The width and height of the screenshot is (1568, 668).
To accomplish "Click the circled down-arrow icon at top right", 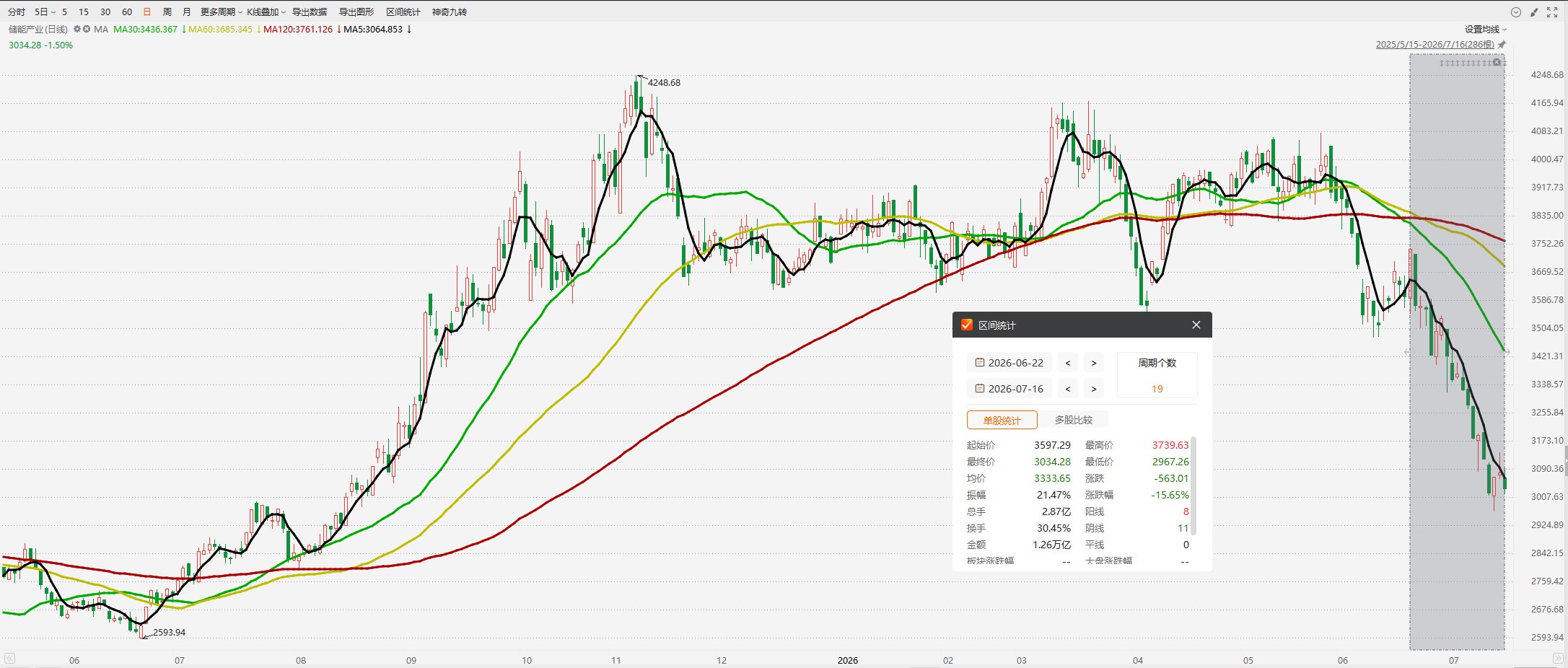I will pyautogui.click(x=1516, y=12).
